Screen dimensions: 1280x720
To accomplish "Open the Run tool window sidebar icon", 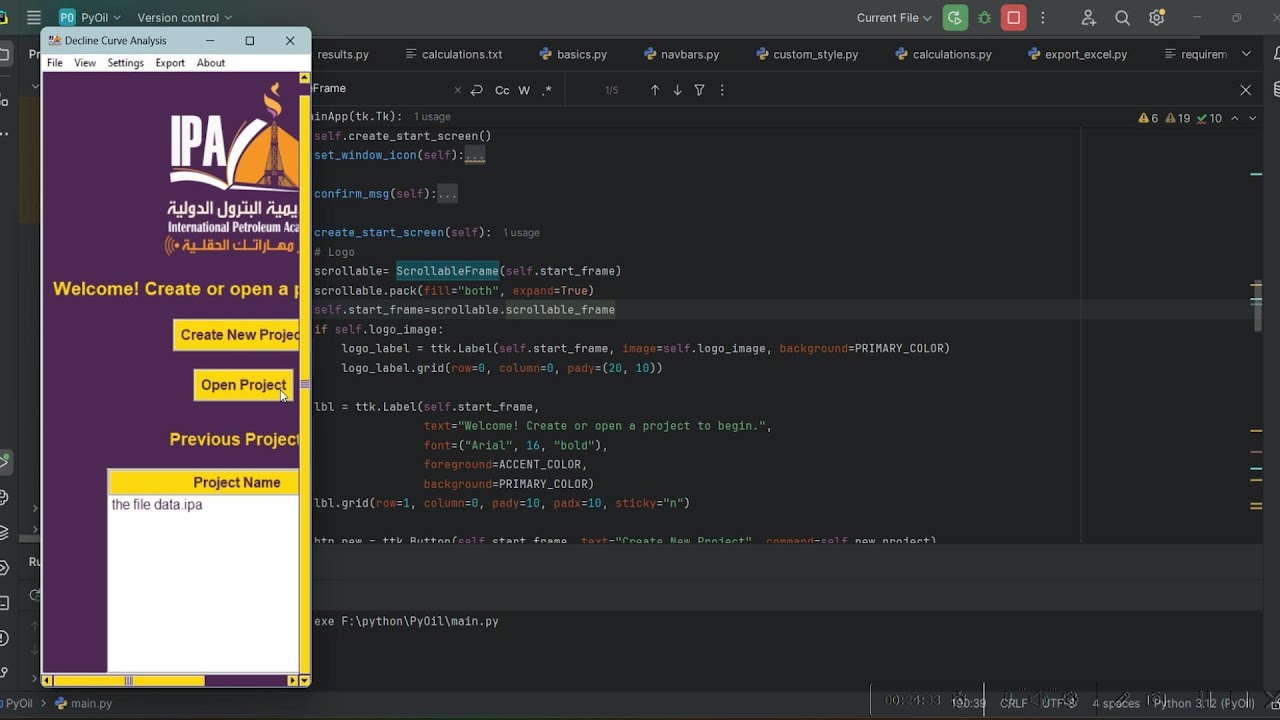I will (x=5, y=461).
